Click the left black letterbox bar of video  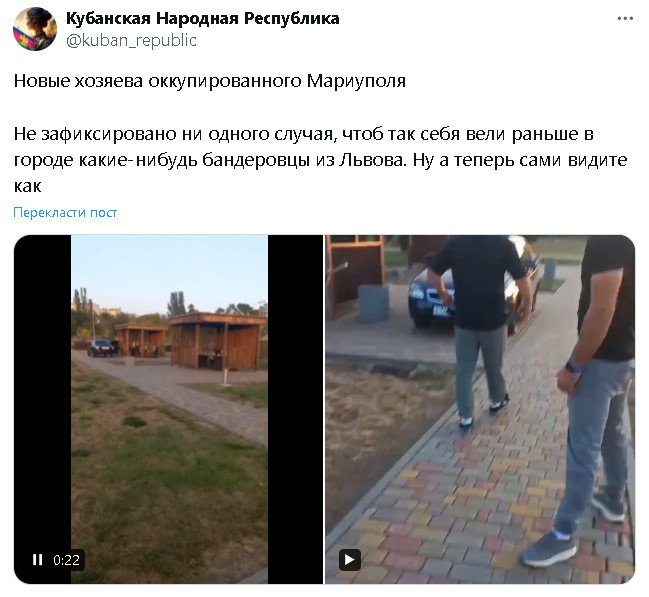(x=42, y=409)
